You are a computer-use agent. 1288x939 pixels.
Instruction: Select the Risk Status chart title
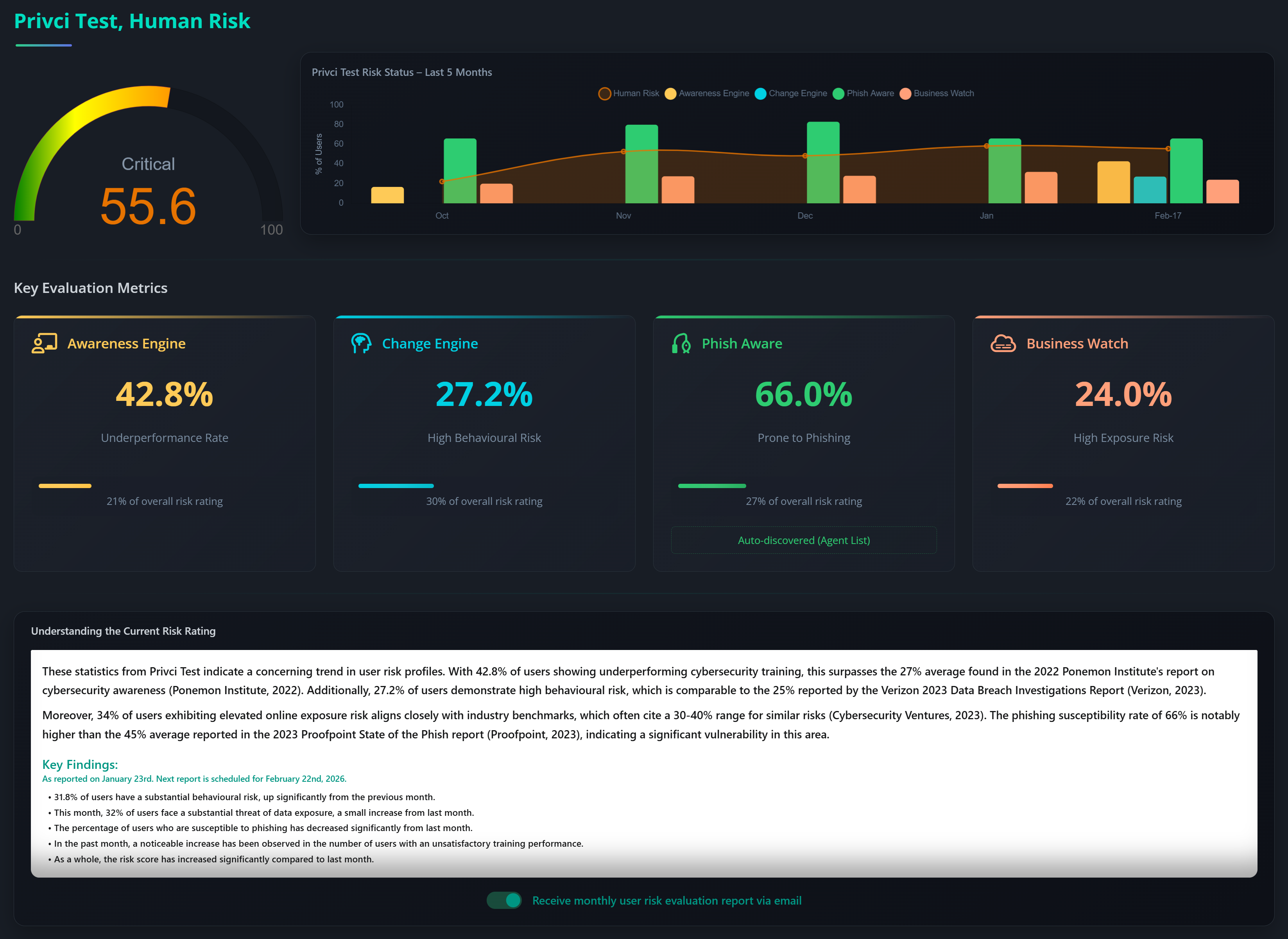pyautogui.click(x=402, y=72)
